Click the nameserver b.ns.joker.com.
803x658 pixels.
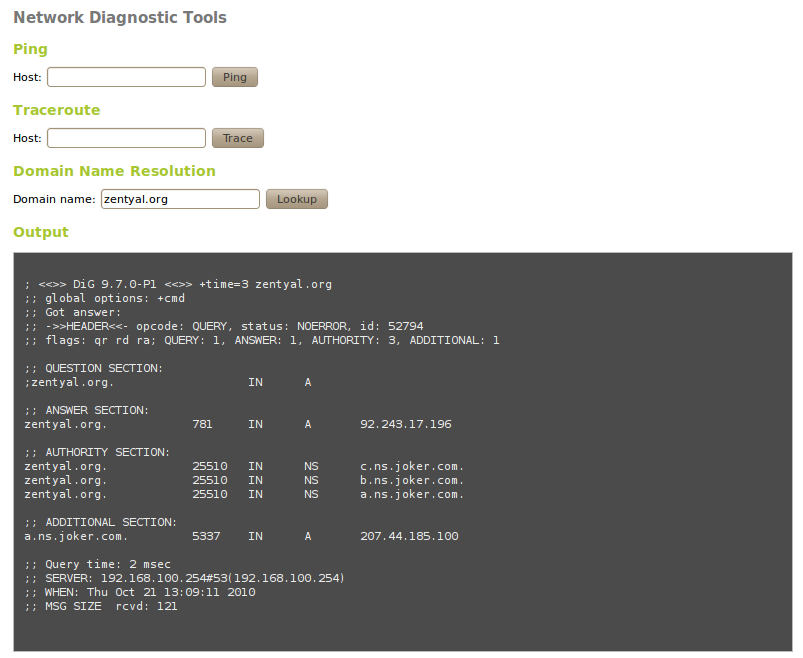412,480
